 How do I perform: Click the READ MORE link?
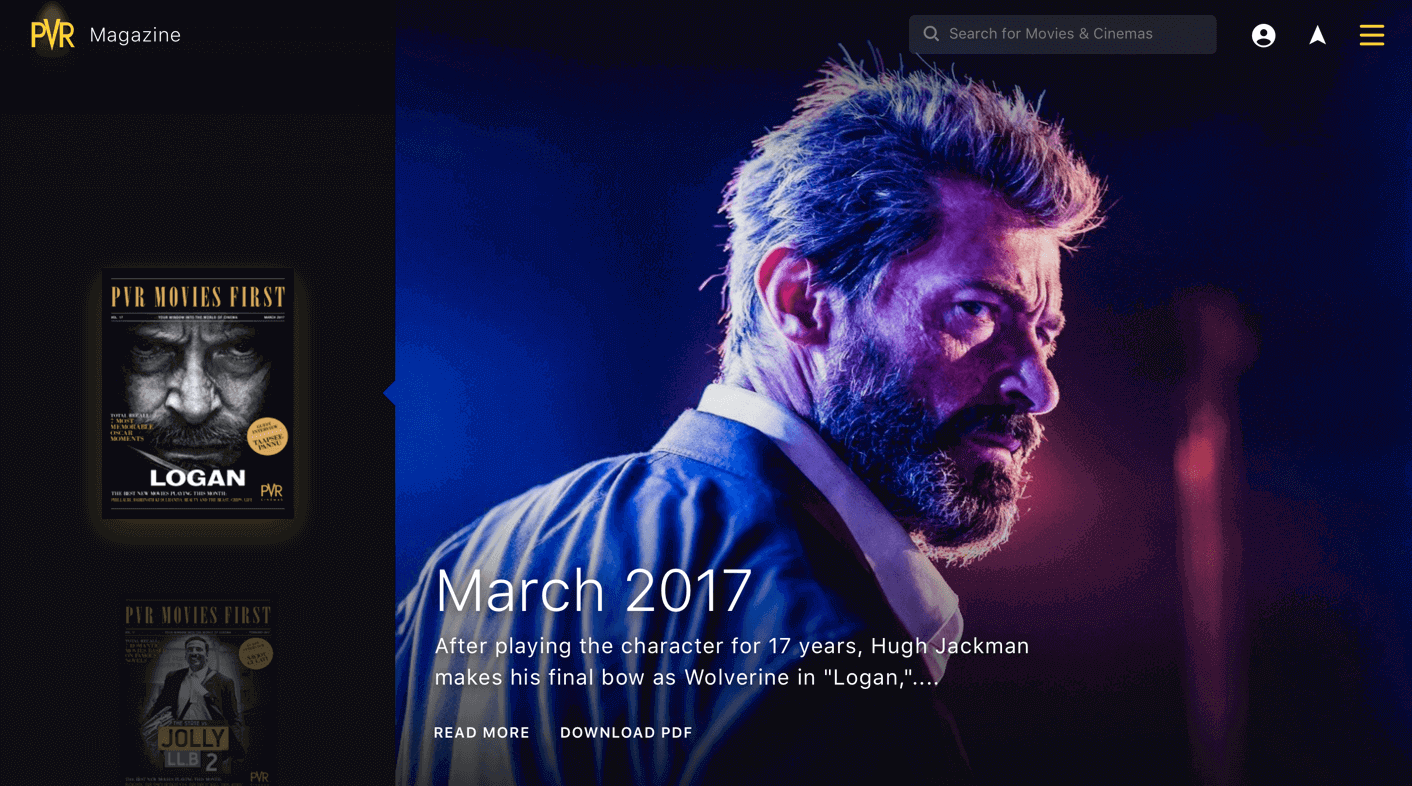click(x=482, y=733)
